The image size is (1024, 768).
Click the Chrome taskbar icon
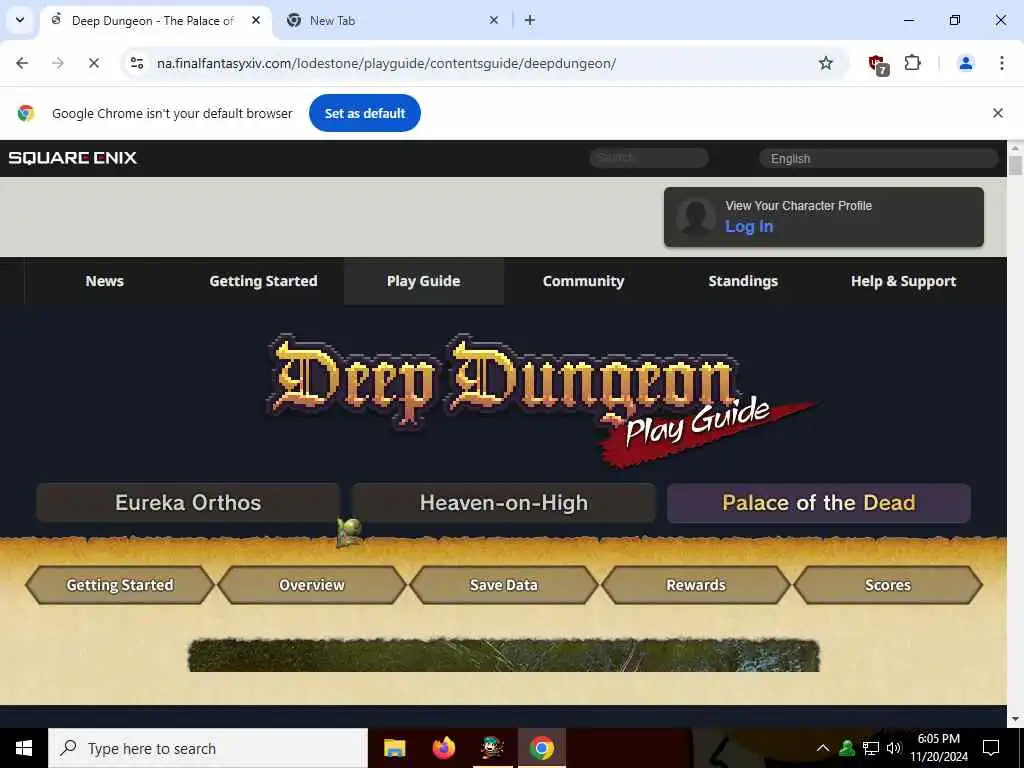(x=541, y=748)
